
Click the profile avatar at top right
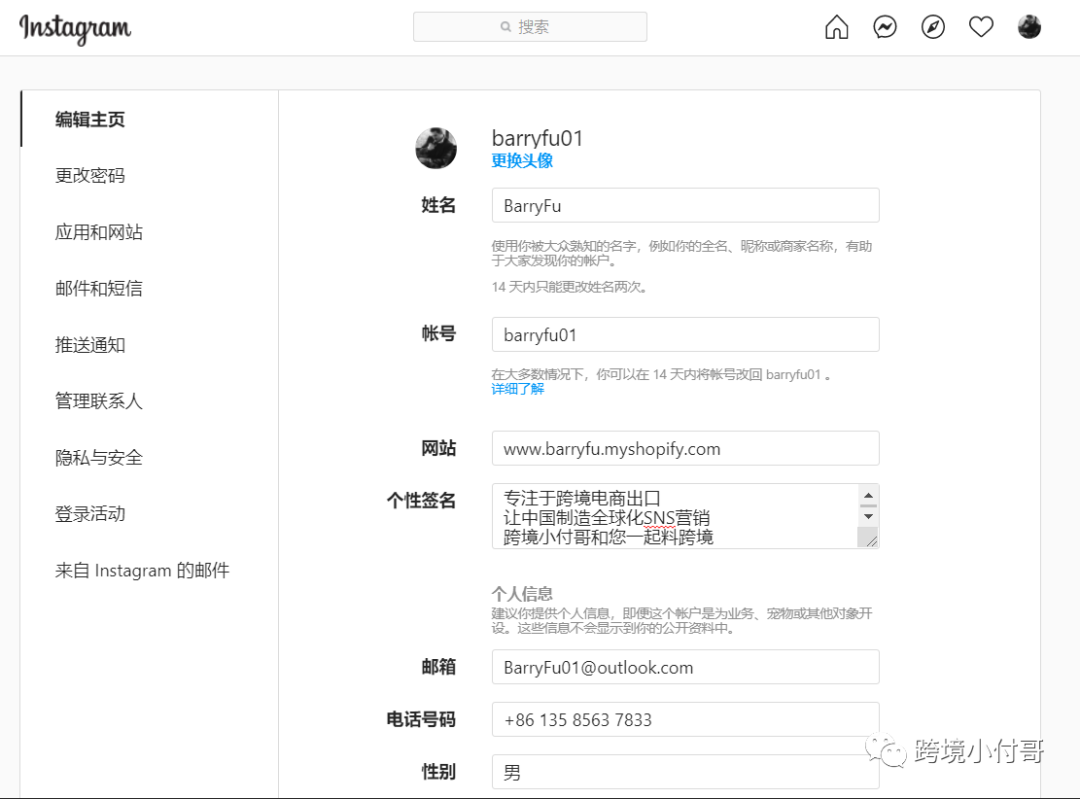coord(1028,27)
